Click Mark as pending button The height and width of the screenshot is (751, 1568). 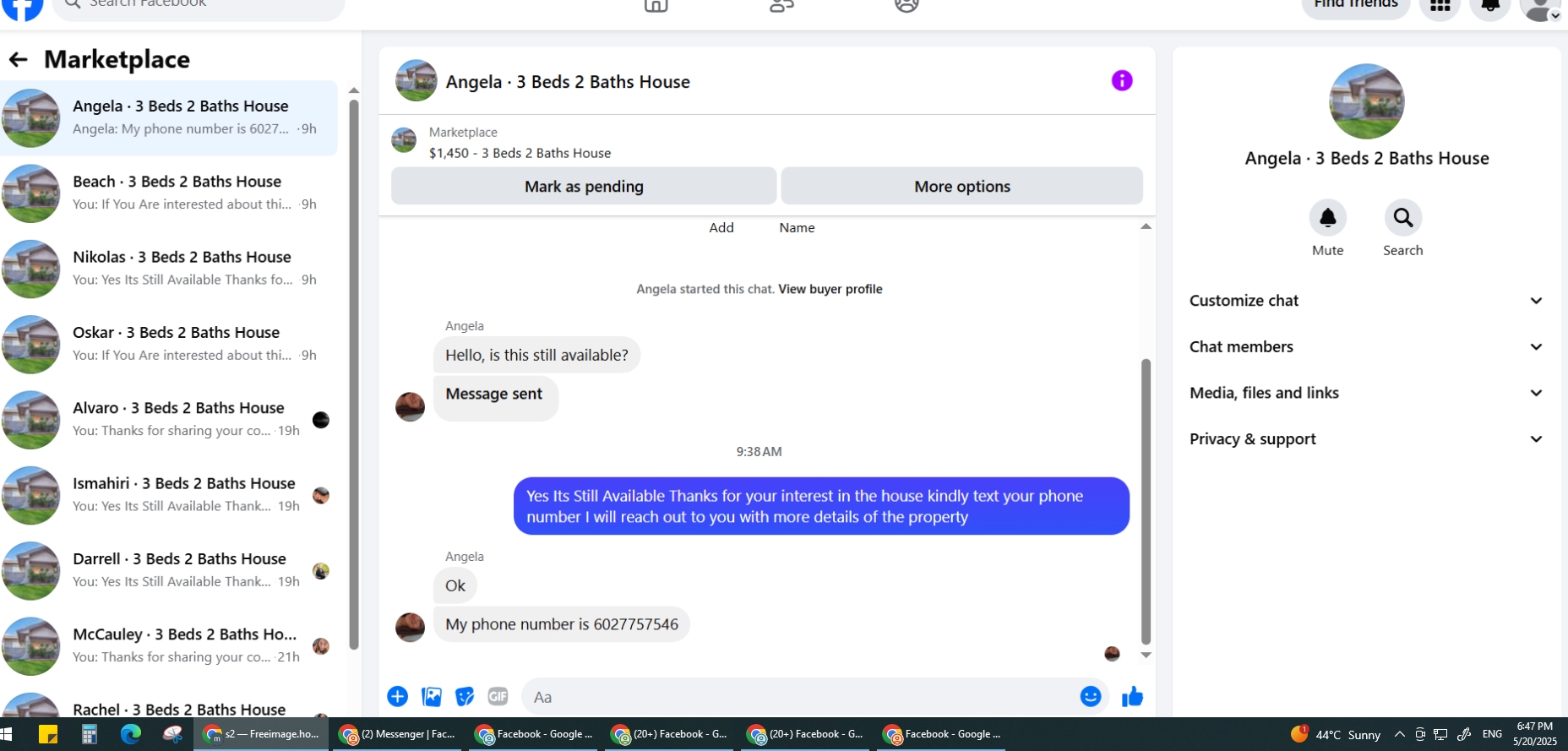584,186
